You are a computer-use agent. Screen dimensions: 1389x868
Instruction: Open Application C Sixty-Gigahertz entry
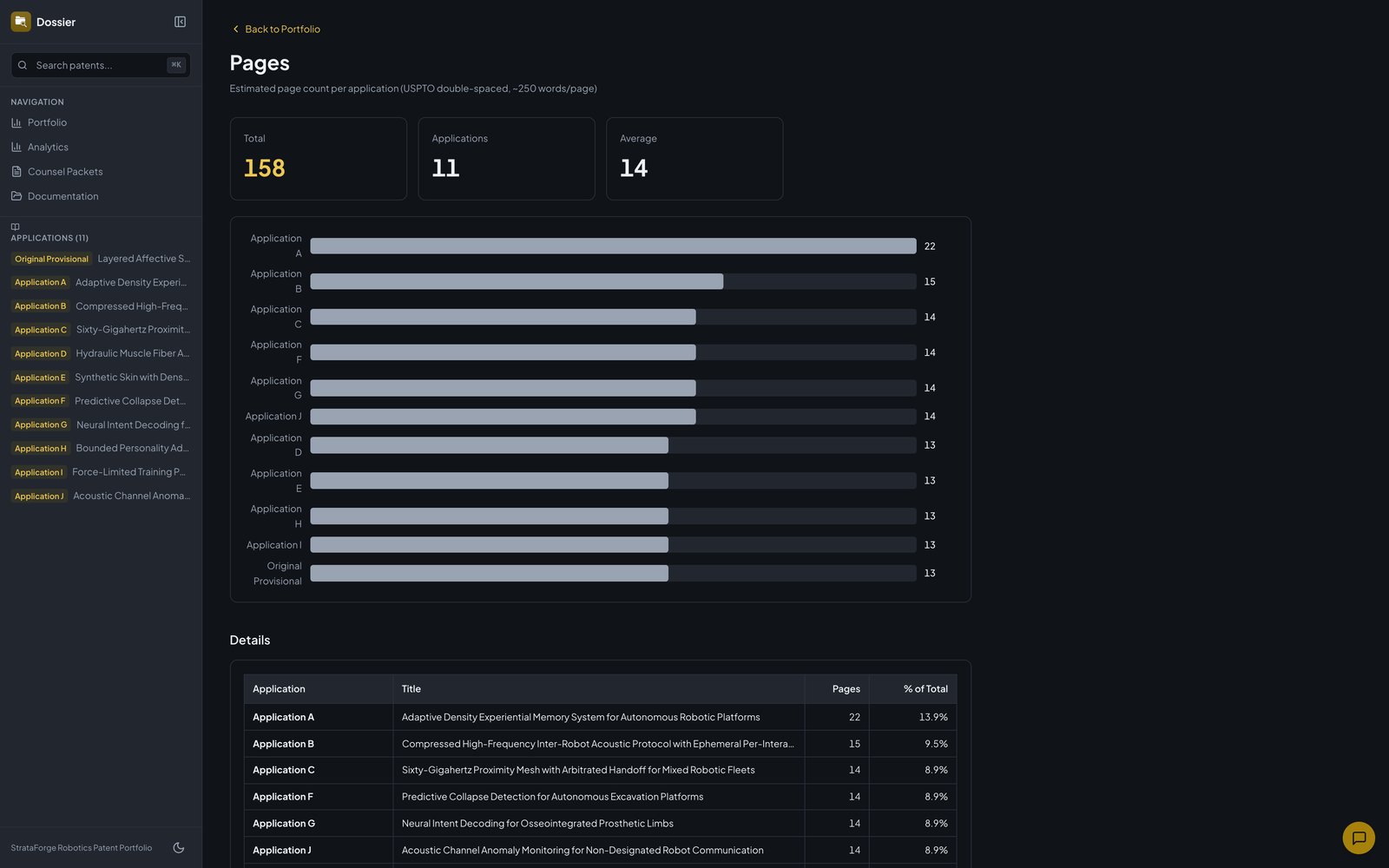pyautogui.click(x=101, y=330)
